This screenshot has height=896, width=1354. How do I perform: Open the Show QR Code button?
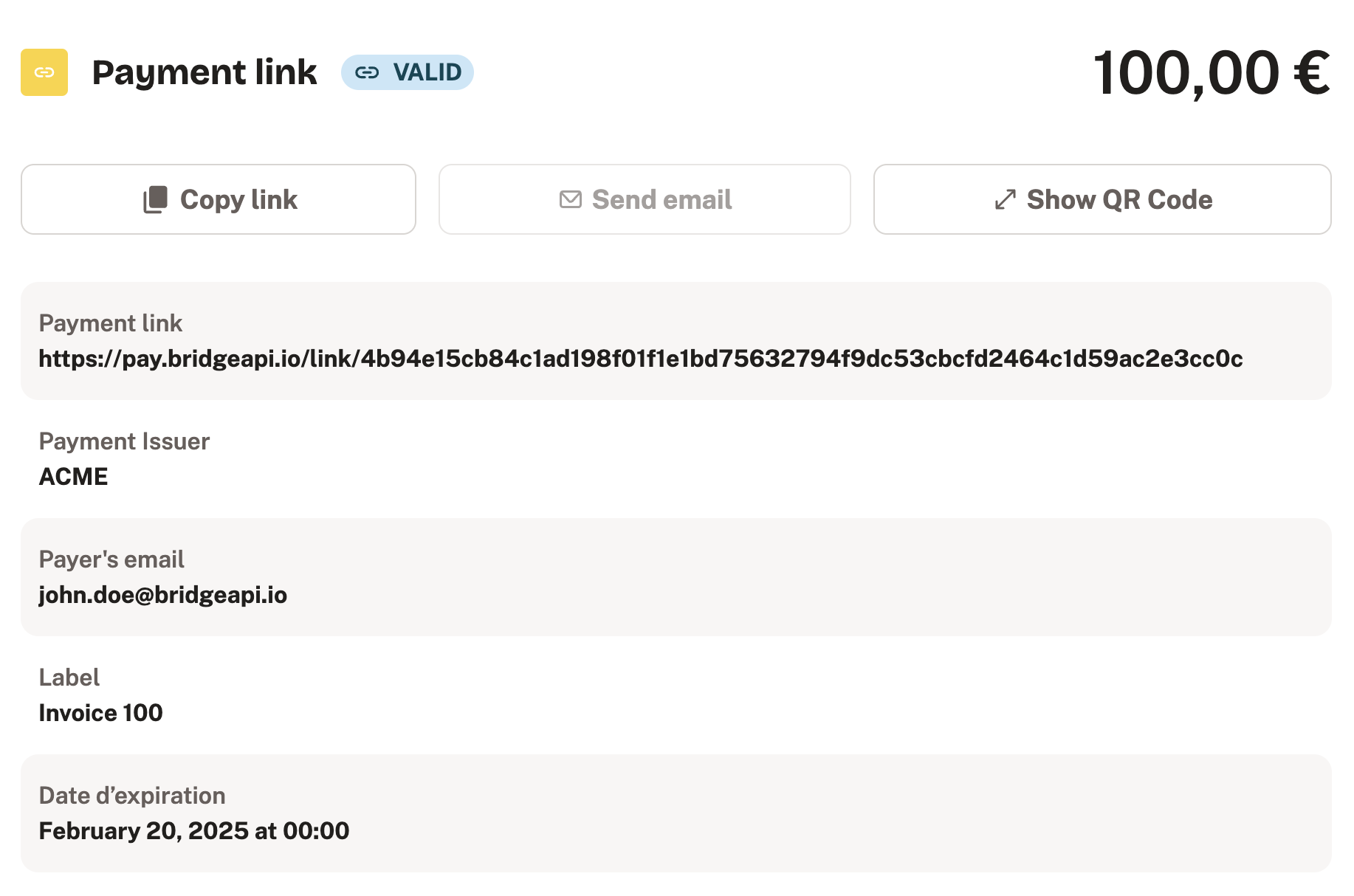[x=1102, y=199]
